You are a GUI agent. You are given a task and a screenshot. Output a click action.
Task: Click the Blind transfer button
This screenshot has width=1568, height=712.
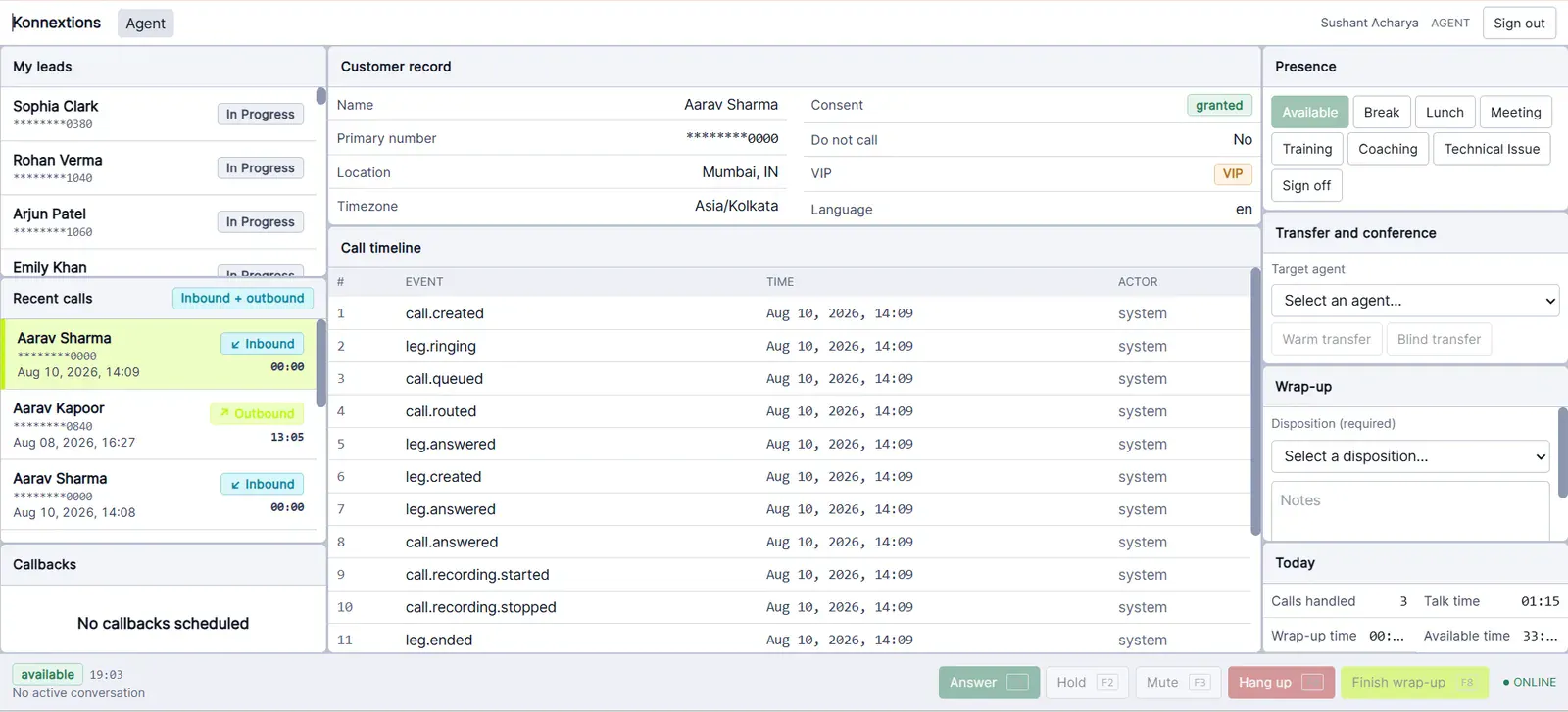pos(1439,339)
